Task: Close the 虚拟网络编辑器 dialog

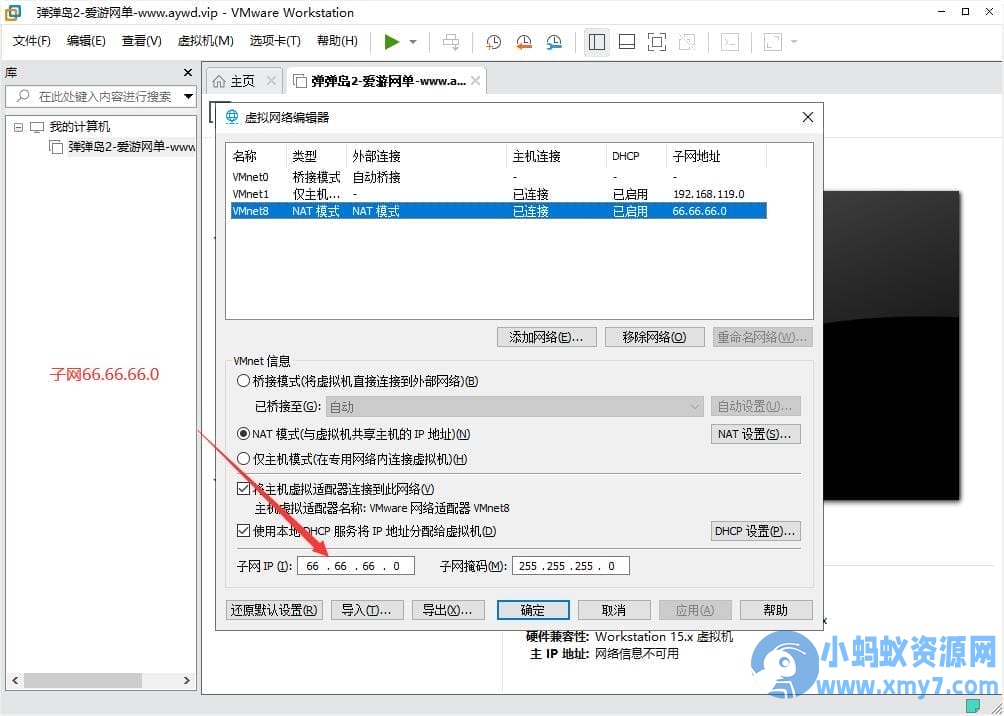Action: 807,117
